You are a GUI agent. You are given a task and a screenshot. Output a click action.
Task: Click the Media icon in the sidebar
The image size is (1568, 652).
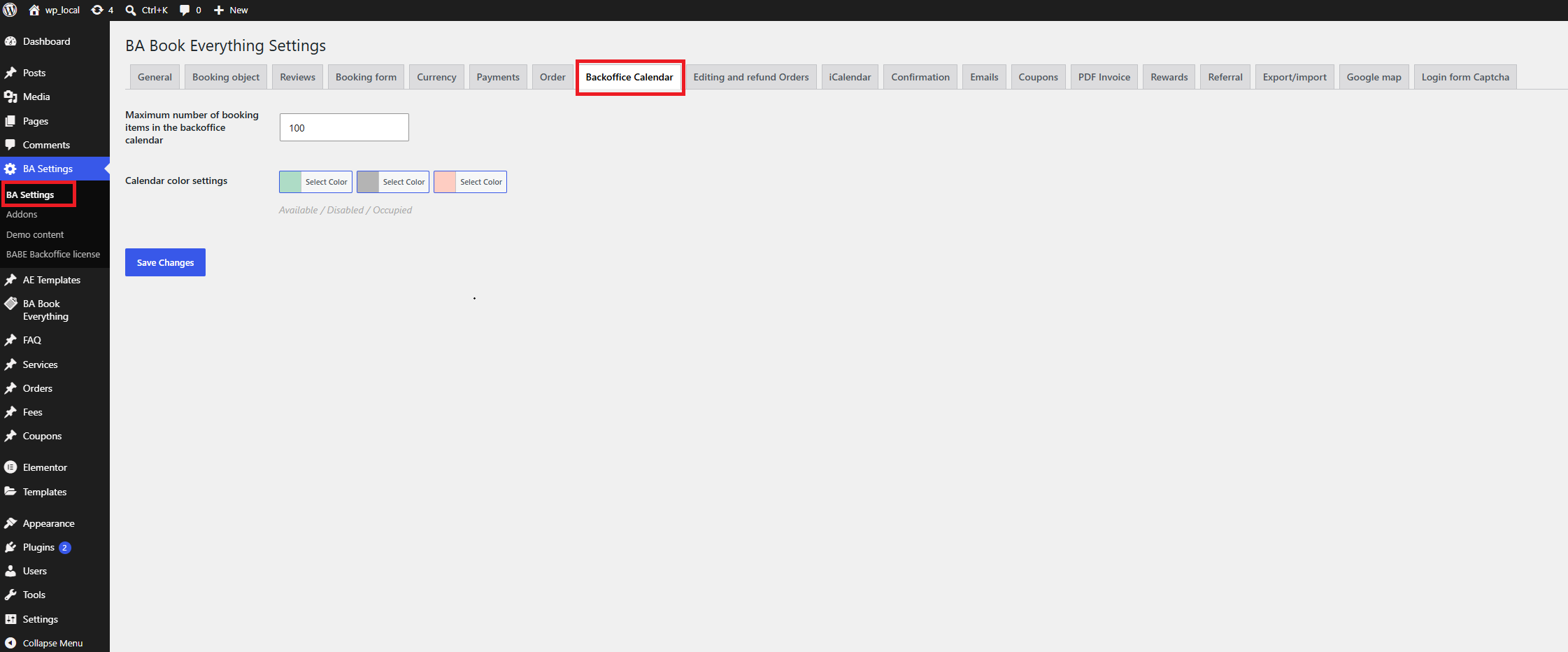tap(10, 97)
